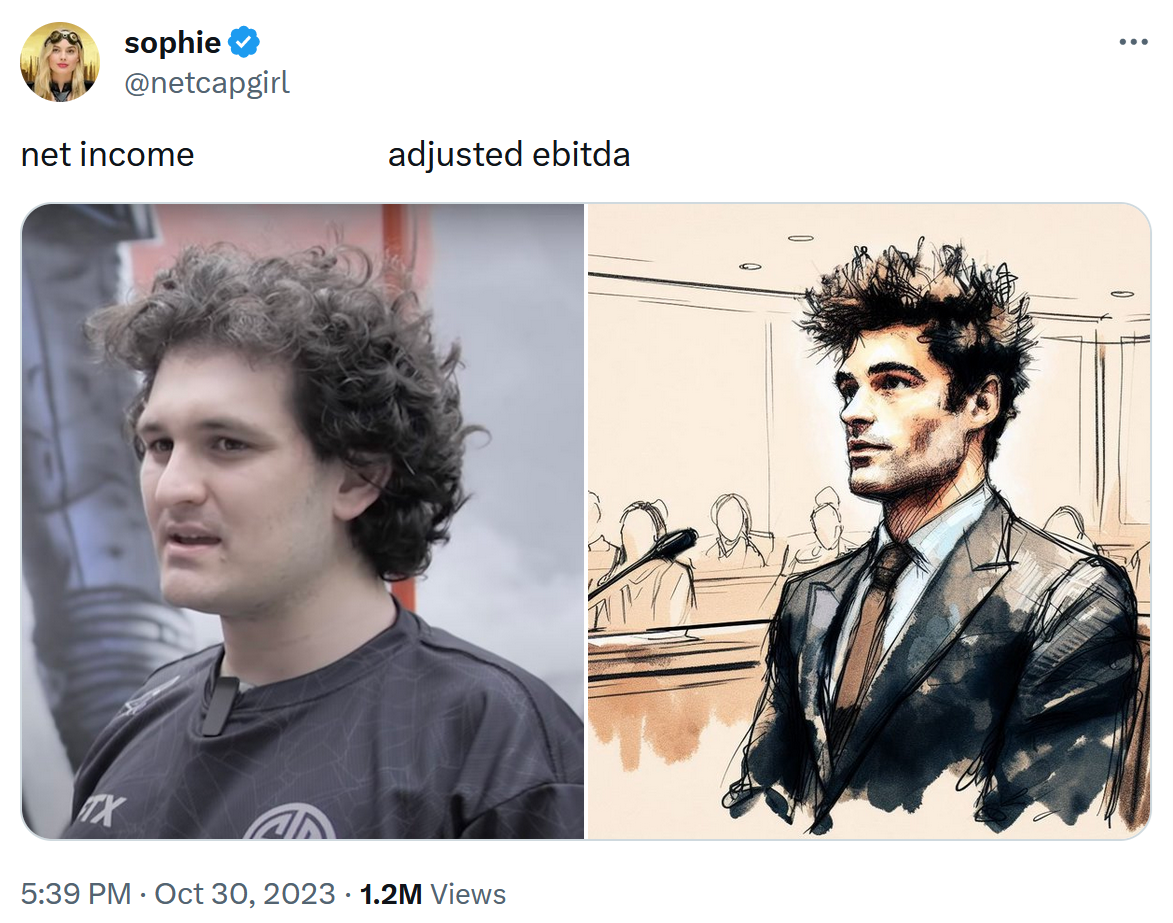Click the 5:39 PM timestamp

click(x=76, y=894)
